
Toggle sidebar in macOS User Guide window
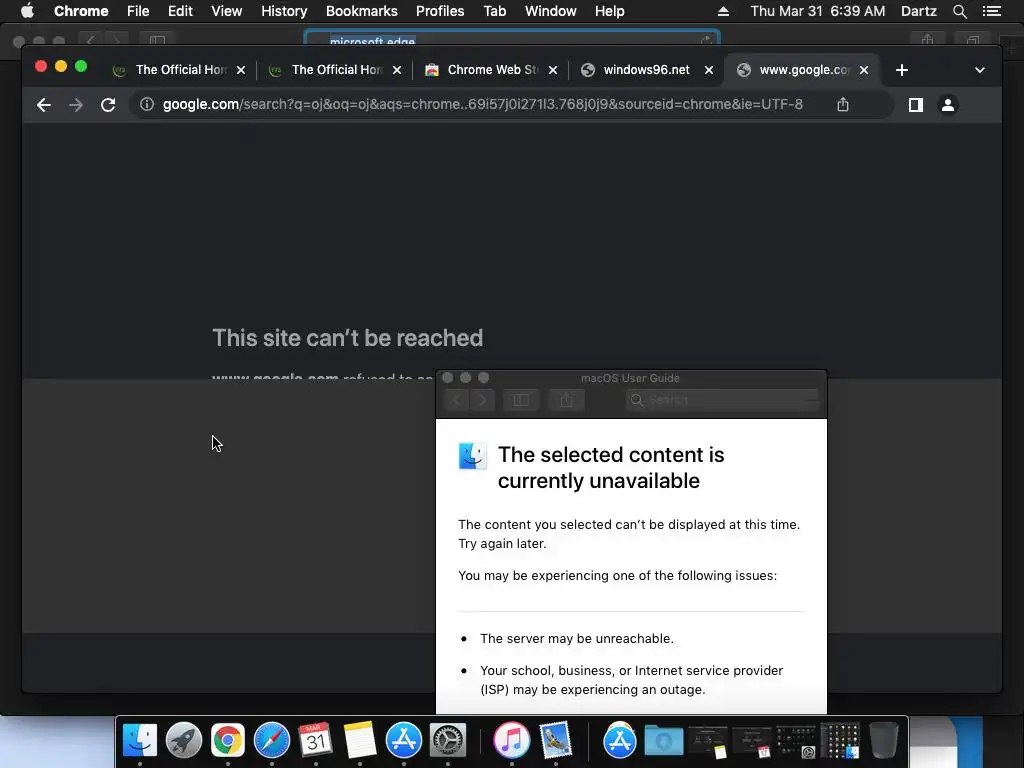(521, 400)
